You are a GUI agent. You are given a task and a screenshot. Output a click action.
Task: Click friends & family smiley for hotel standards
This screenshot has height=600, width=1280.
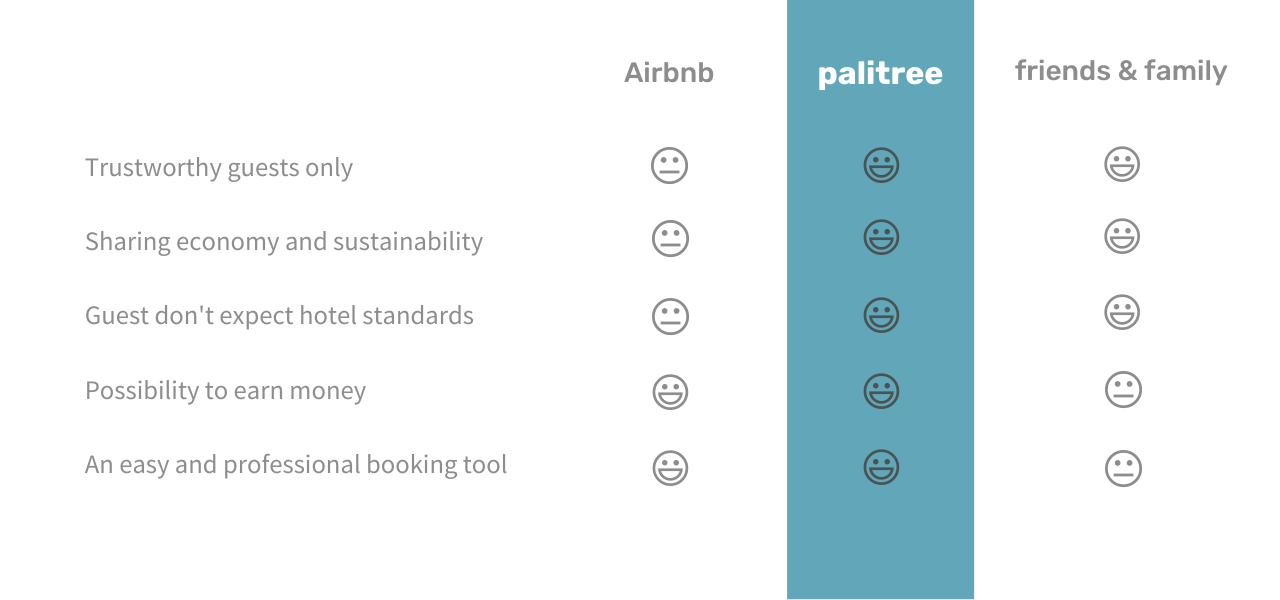click(1122, 312)
